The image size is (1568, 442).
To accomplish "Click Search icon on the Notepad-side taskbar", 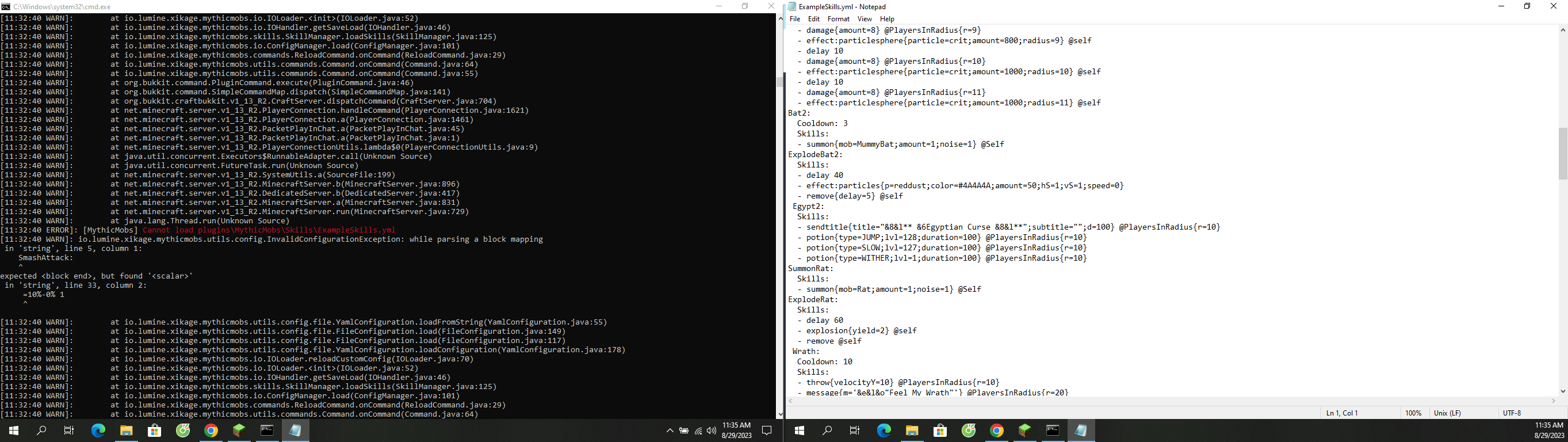I will tap(827, 431).
